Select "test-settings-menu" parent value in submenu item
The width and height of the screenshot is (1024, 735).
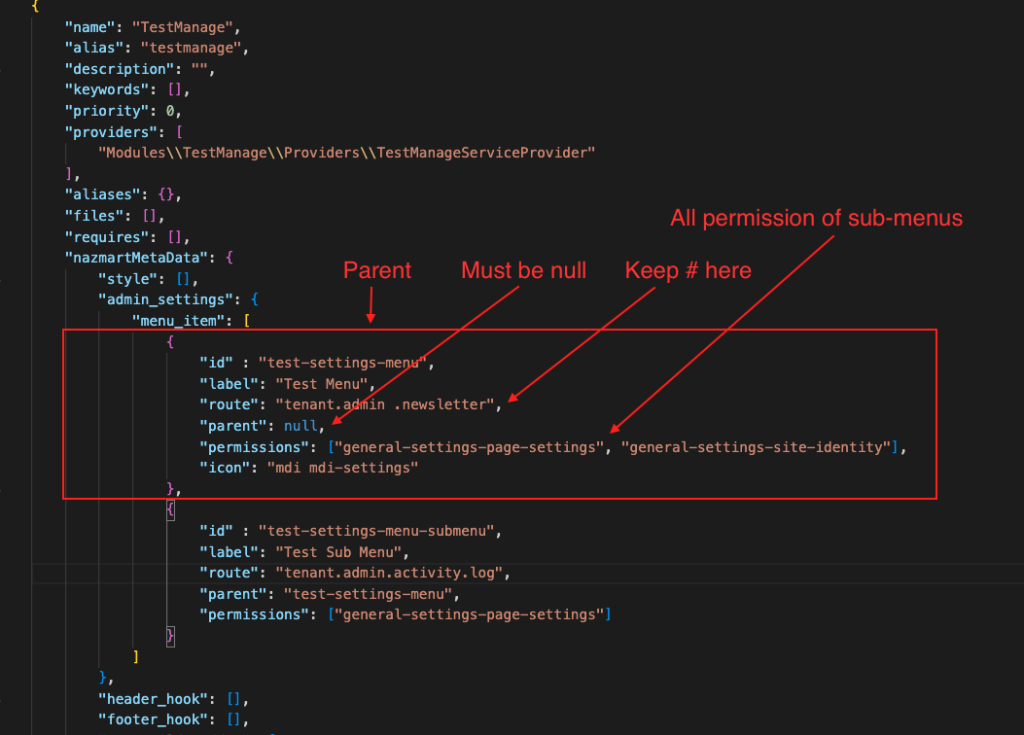click(368, 594)
